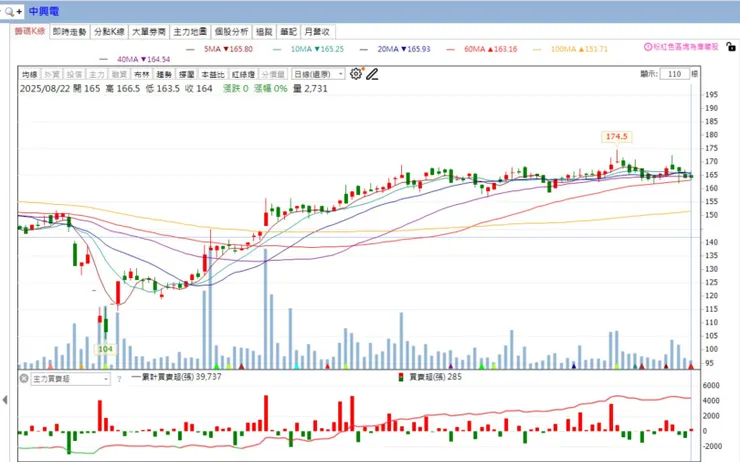Toggle the 趨勢 overlay
Image resolution: width=740 pixels, height=462 pixels.
click(164, 75)
